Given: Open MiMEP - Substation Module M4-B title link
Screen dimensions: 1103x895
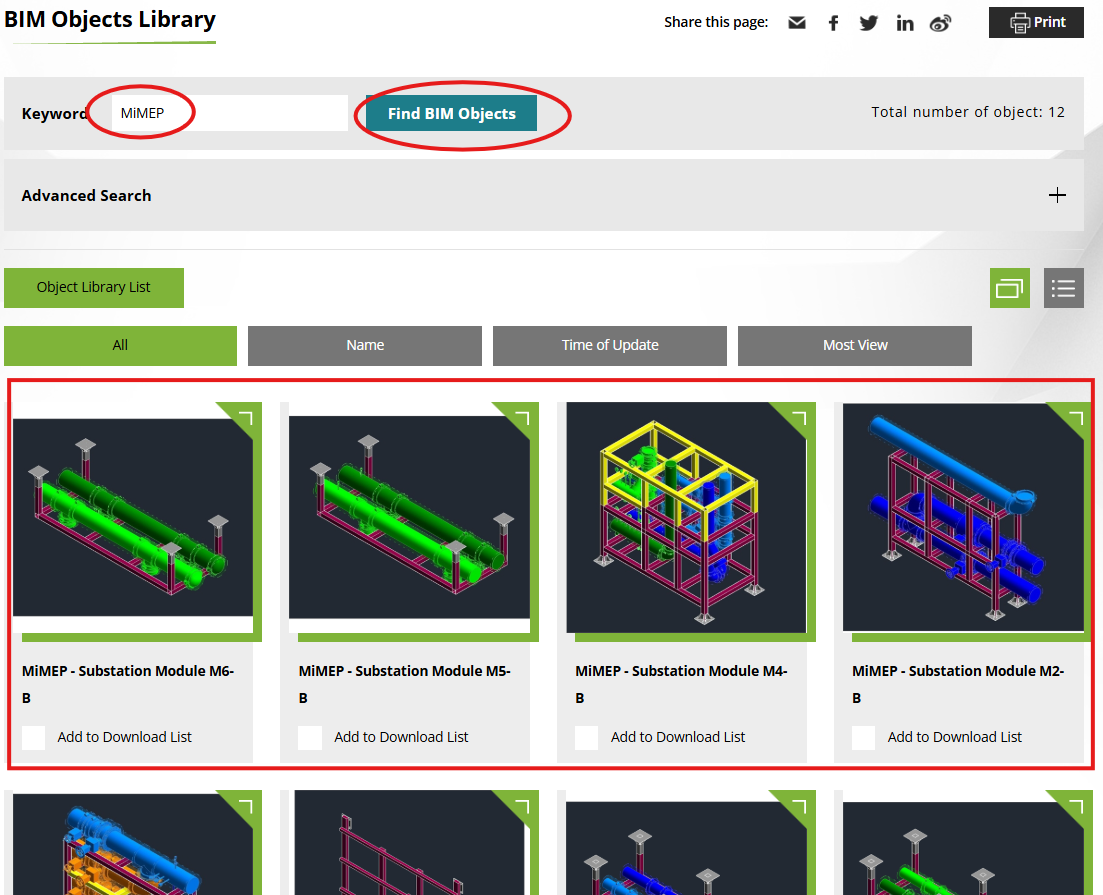Looking at the screenshot, I should click(x=681, y=684).
